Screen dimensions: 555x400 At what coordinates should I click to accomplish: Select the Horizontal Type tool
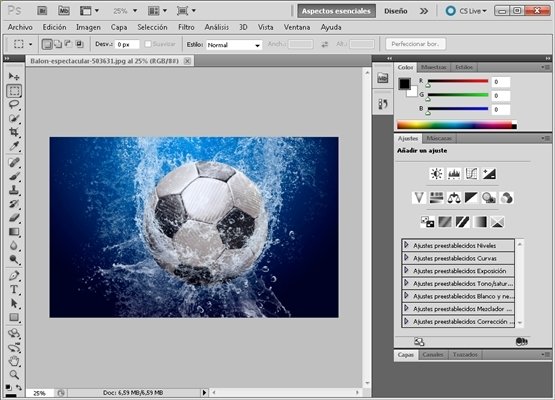pyautogui.click(x=14, y=290)
